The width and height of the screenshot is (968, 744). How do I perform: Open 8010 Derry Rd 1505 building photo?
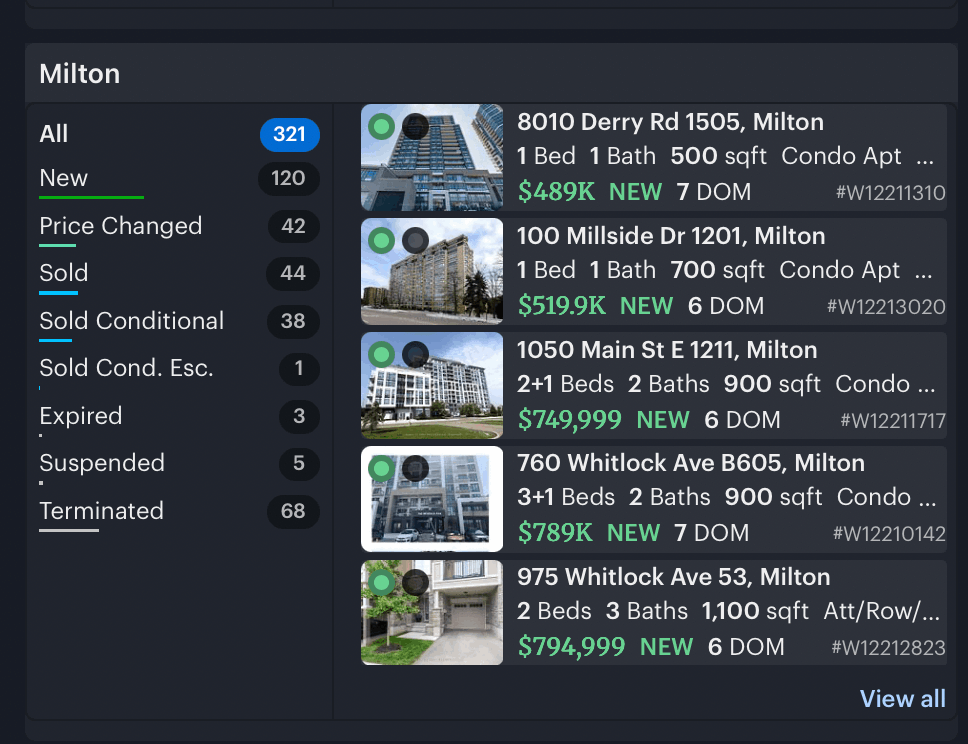point(432,157)
